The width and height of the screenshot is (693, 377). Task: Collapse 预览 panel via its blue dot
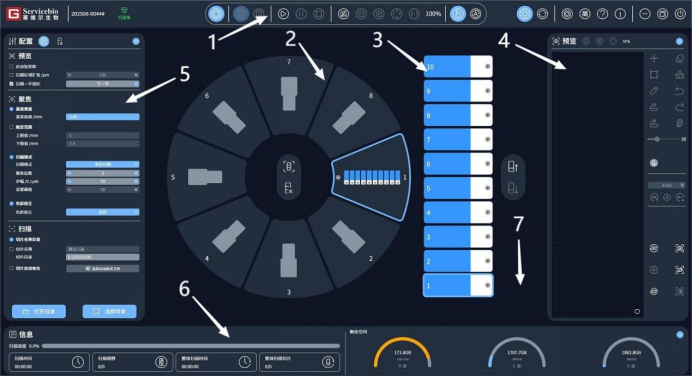[679, 41]
